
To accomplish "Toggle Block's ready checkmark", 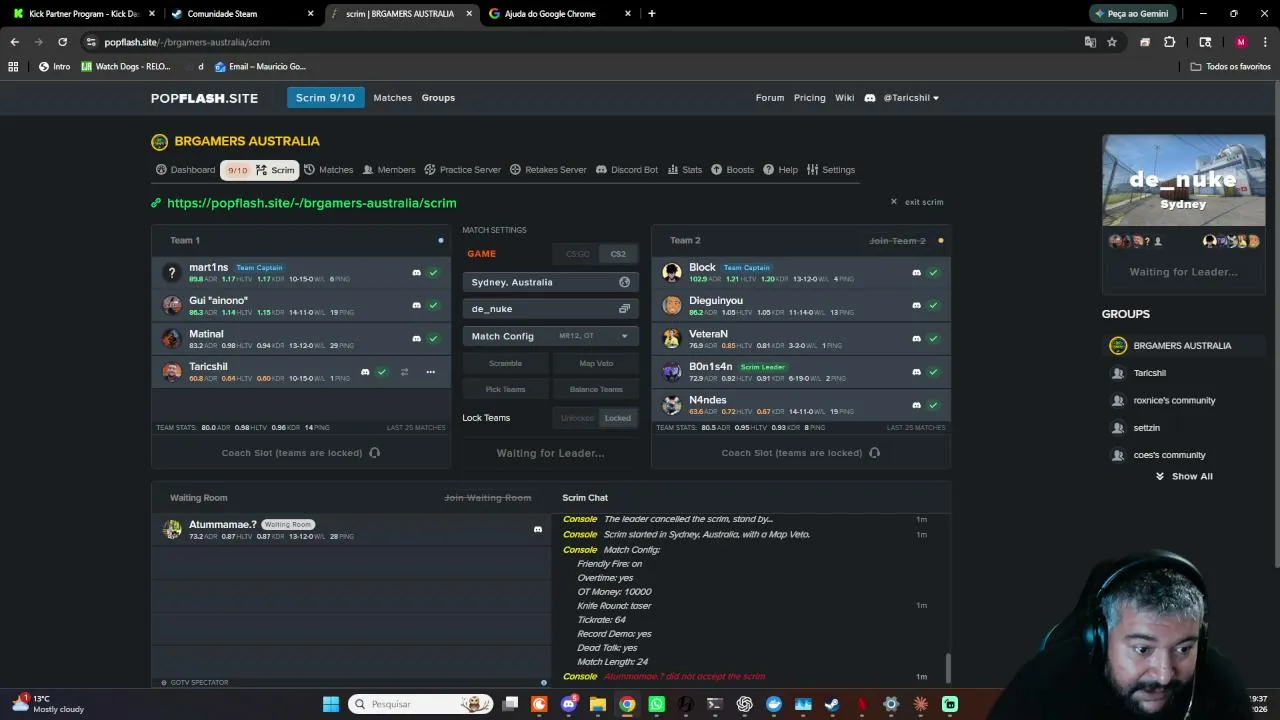I will pos(933,272).
